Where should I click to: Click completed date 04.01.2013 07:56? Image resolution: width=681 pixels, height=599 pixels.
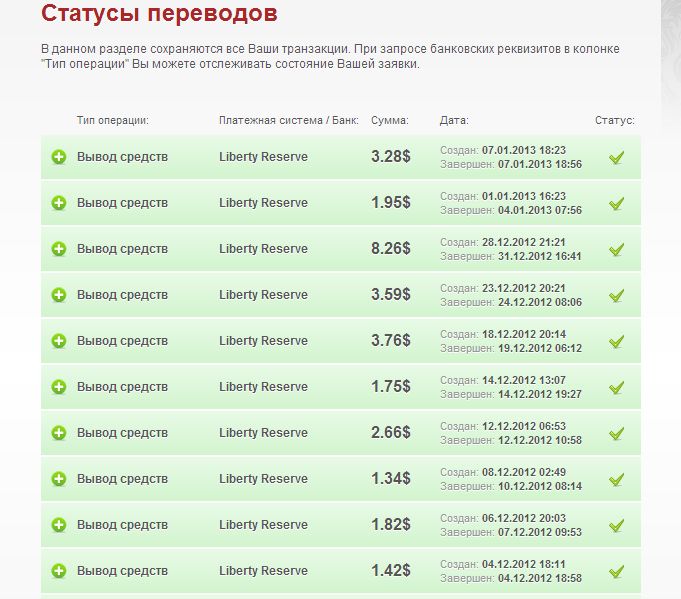tap(540, 210)
